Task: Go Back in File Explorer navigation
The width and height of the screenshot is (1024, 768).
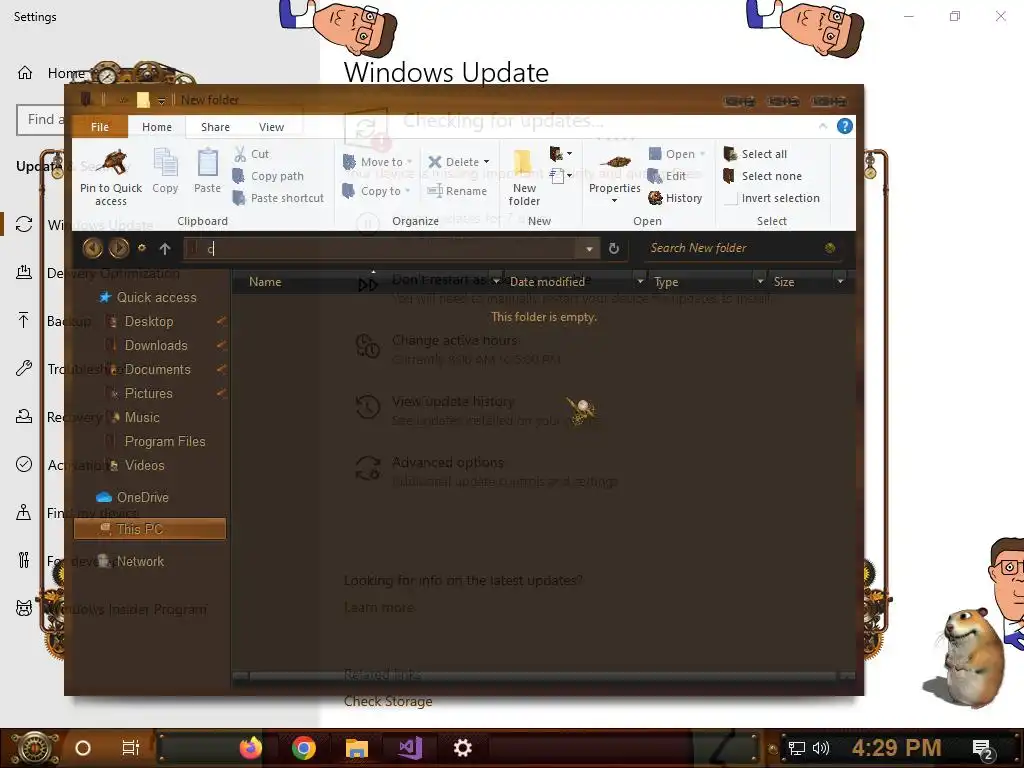Action: (93, 248)
